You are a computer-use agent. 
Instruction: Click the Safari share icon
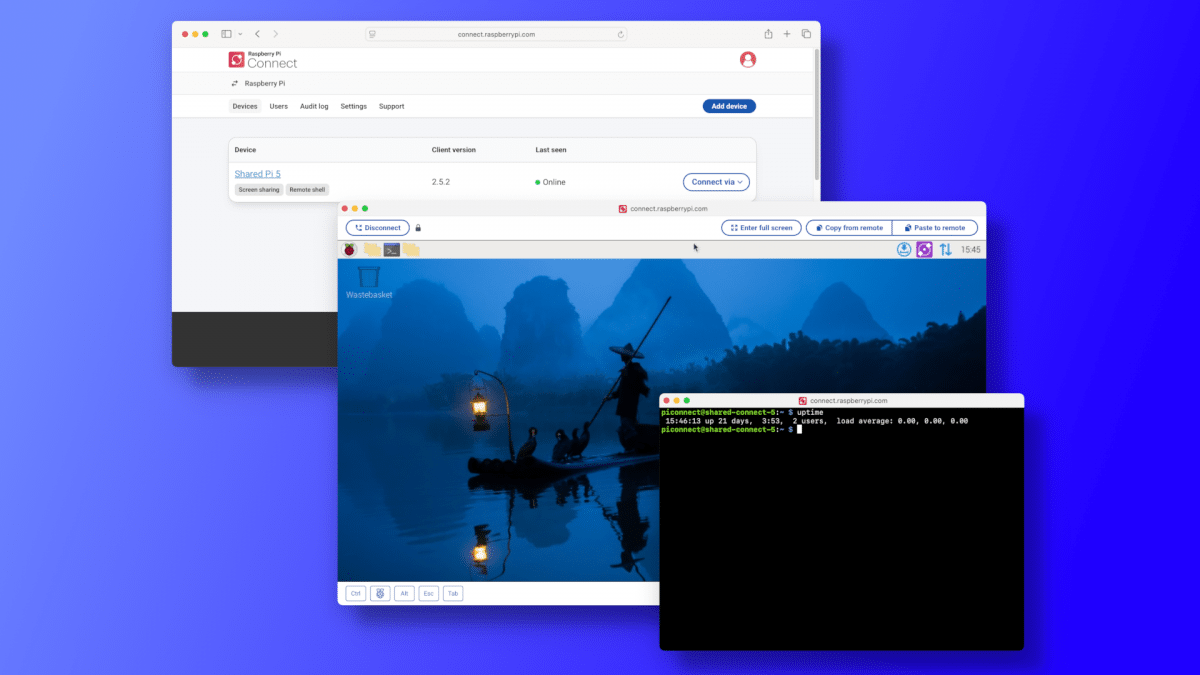click(x=768, y=34)
